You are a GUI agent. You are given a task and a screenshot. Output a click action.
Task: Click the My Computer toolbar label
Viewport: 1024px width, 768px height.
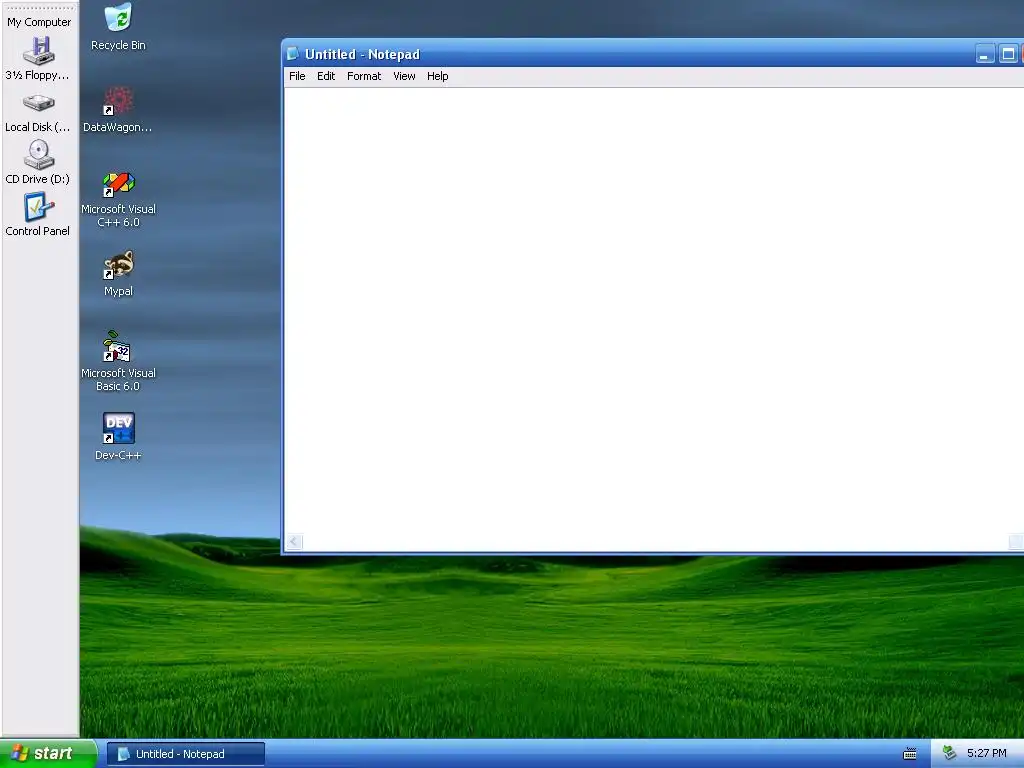click(39, 22)
